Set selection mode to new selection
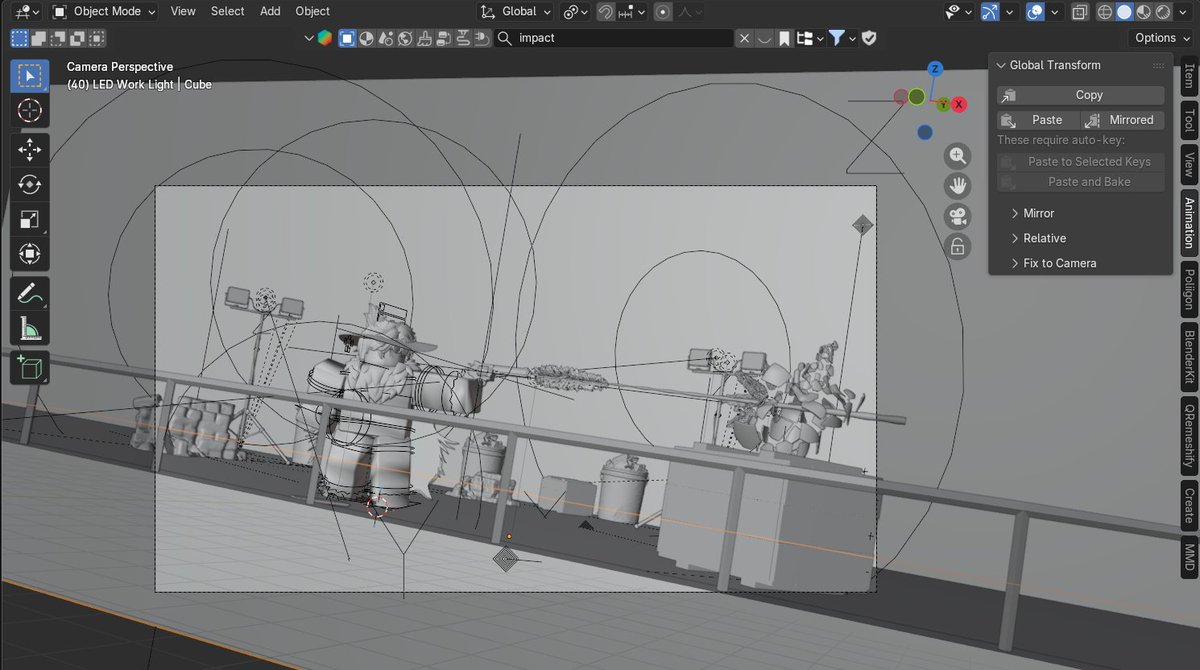Image resolution: width=1200 pixels, height=670 pixels. pos(20,38)
